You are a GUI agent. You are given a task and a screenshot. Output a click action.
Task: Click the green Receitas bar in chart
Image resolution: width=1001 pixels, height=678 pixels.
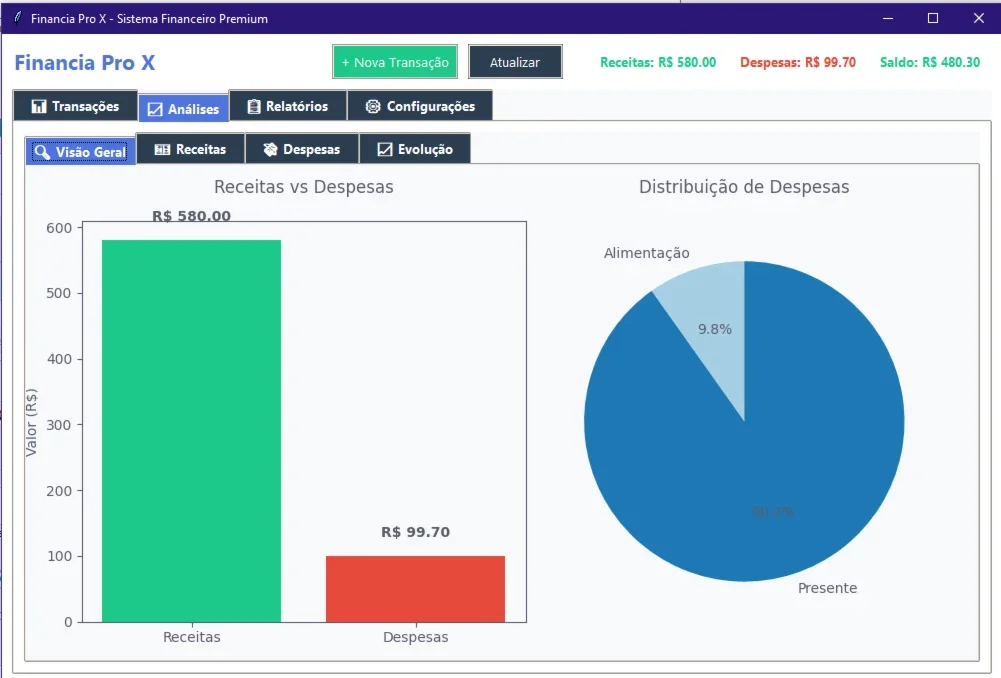tap(192, 431)
